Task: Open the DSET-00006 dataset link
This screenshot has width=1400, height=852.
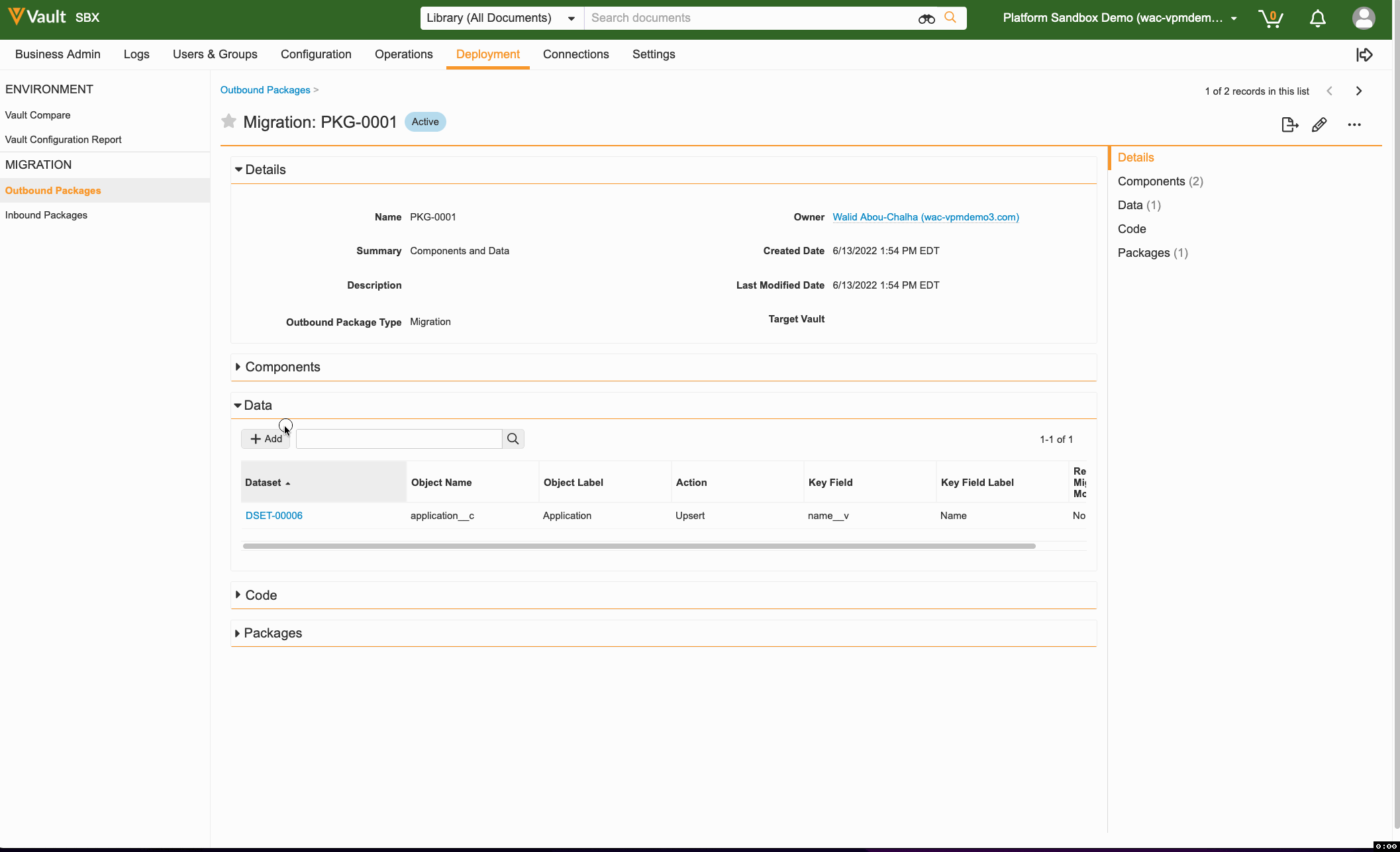Action: pyautogui.click(x=274, y=516)
